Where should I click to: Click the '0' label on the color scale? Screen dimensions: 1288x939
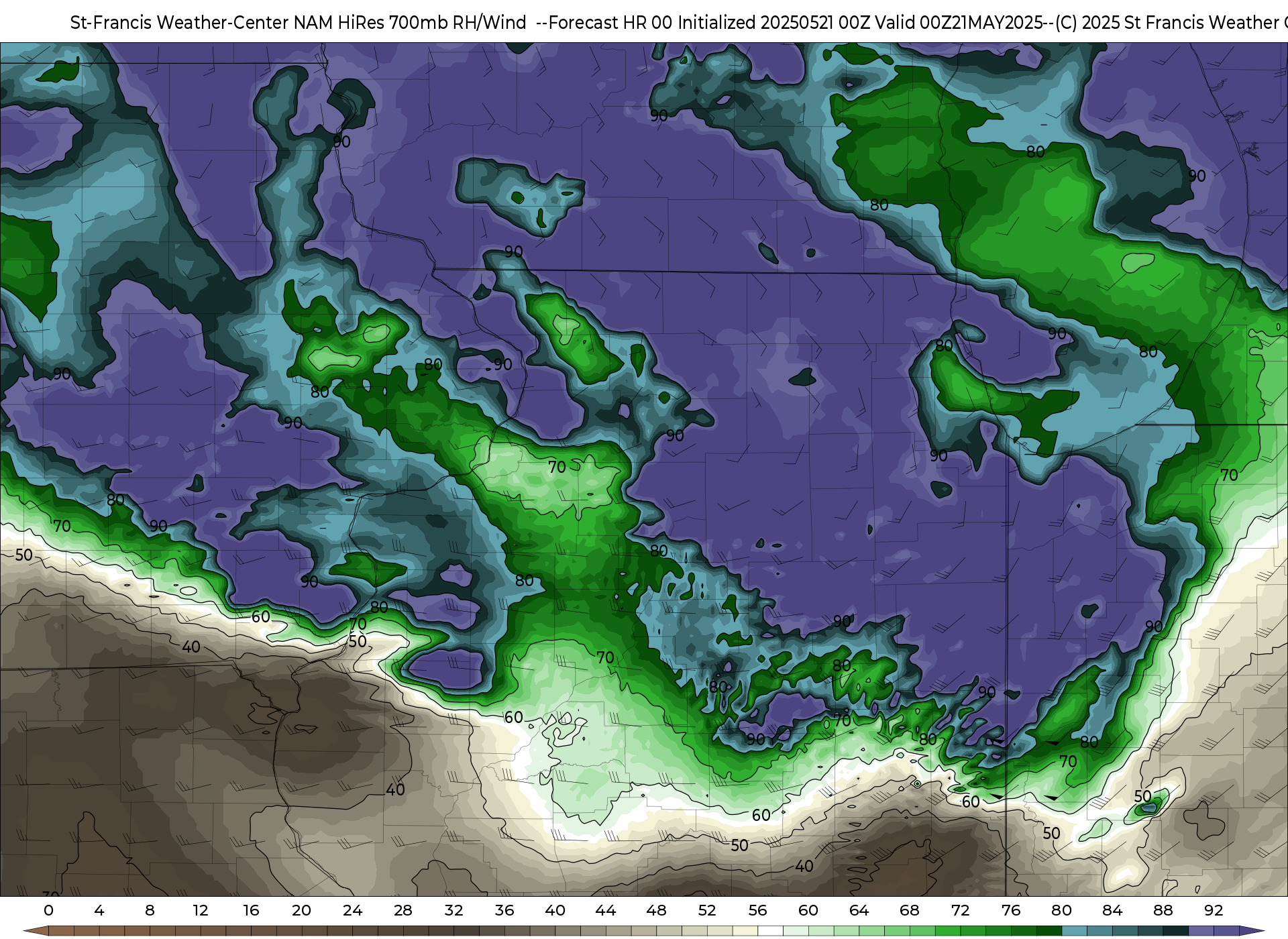(x=48, y=910)
